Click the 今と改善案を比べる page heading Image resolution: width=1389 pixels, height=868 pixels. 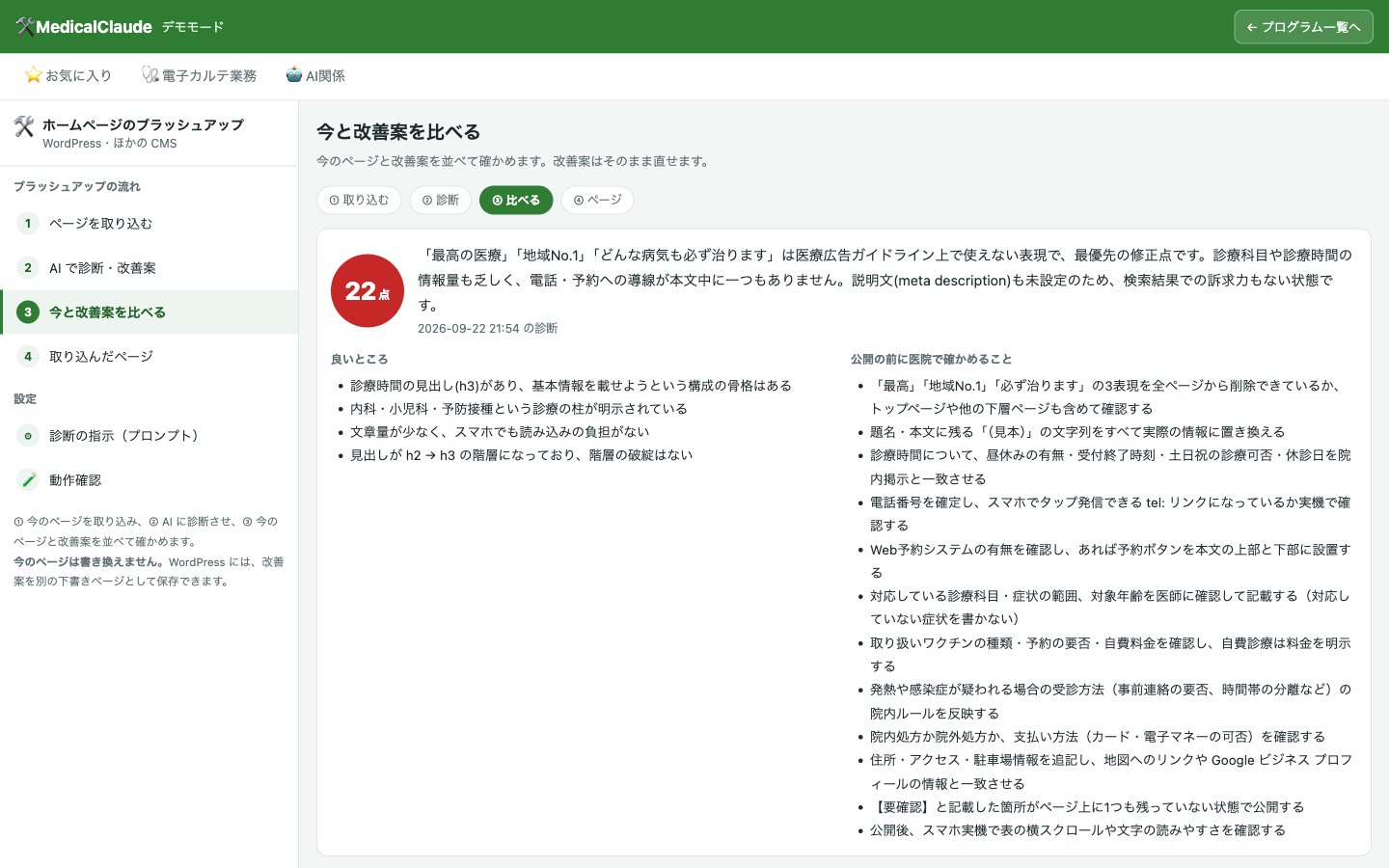(398, 132)
